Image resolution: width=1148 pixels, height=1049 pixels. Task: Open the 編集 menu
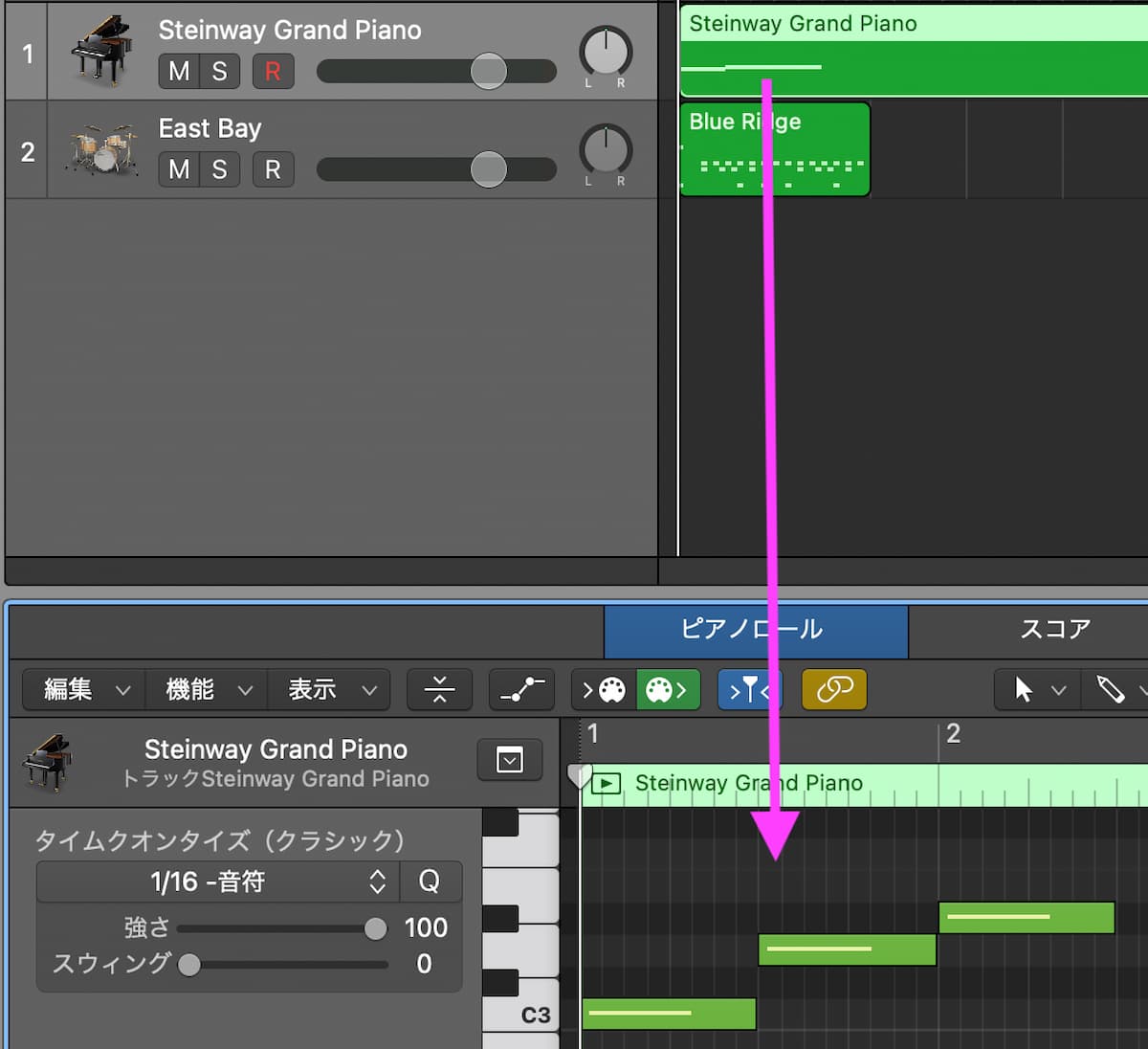[x=85, y=689]
